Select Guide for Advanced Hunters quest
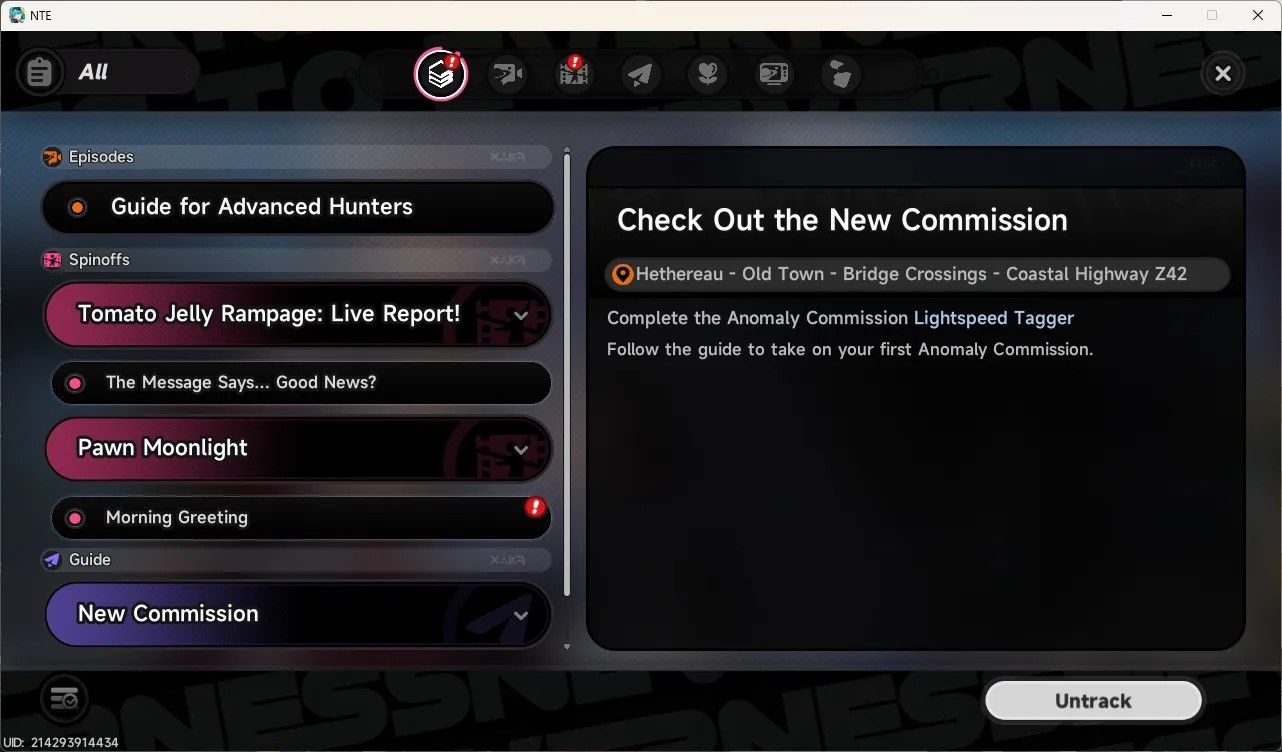1282x752 pixels. coord(298,207)
